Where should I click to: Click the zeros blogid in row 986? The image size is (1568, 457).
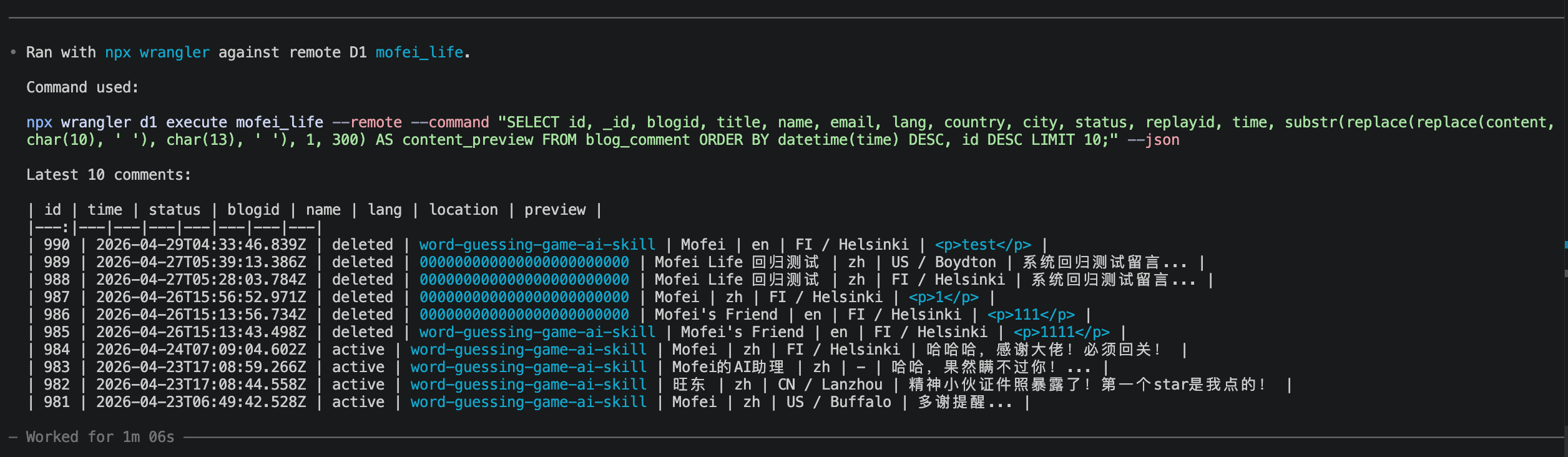[524, 315]
